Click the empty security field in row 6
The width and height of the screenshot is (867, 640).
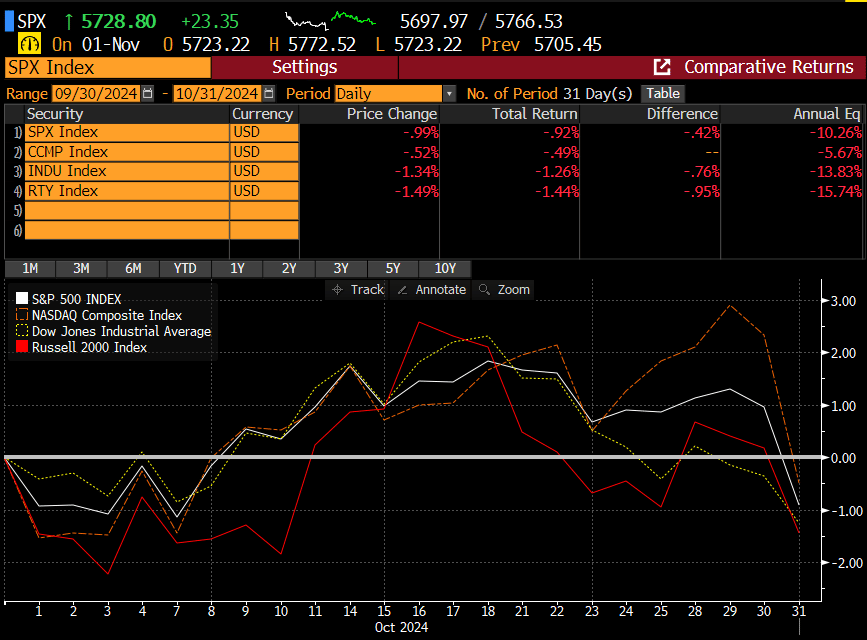tap(127, 230)
